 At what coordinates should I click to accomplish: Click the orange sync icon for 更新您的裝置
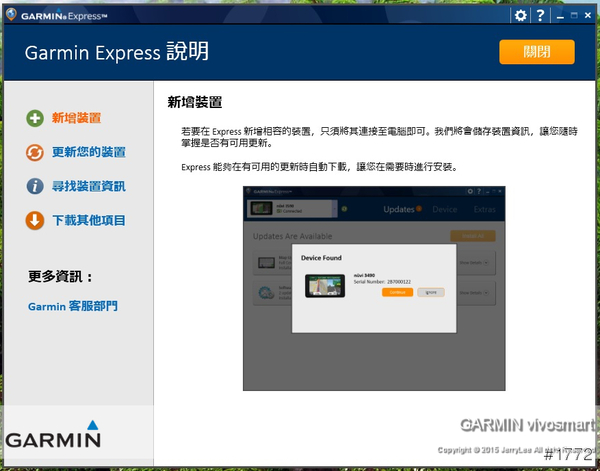click(35, 152)
